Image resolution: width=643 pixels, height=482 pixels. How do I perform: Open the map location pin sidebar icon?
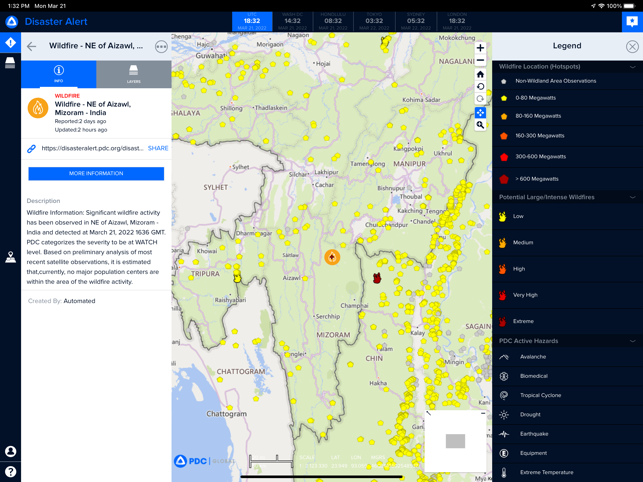[10, 257]
